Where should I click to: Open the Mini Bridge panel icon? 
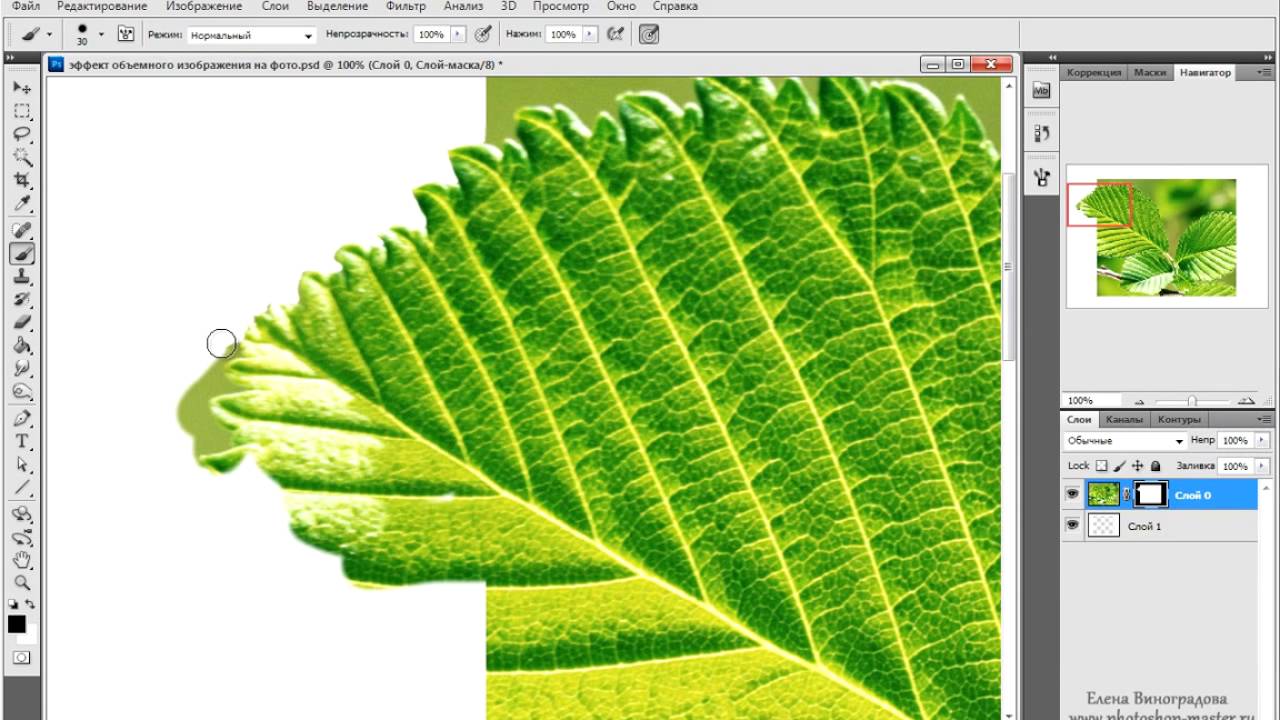pyautogui.click(x=1041, y=90)
